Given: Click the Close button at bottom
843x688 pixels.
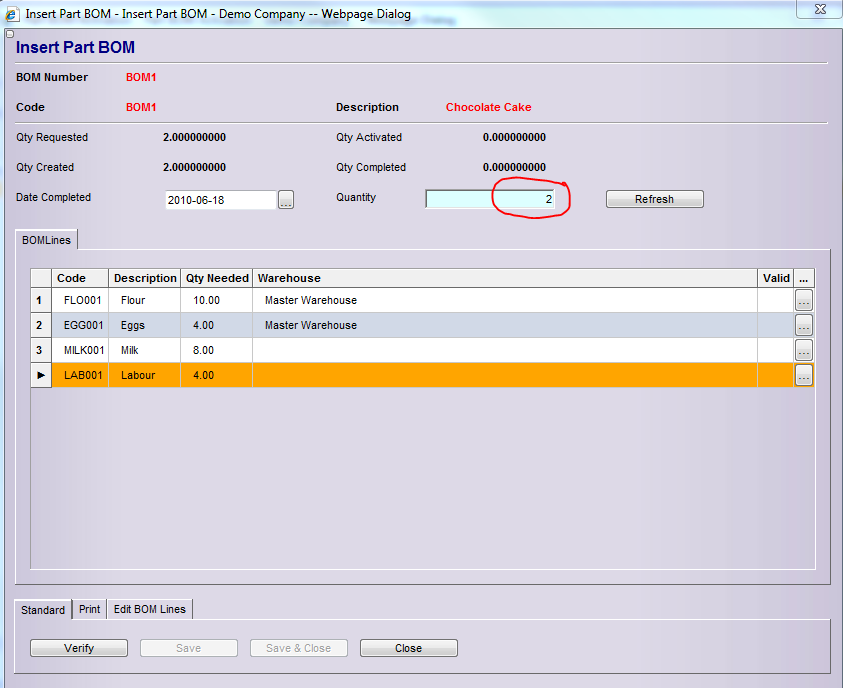Looking at the screenshot, I should pos(408,648).
